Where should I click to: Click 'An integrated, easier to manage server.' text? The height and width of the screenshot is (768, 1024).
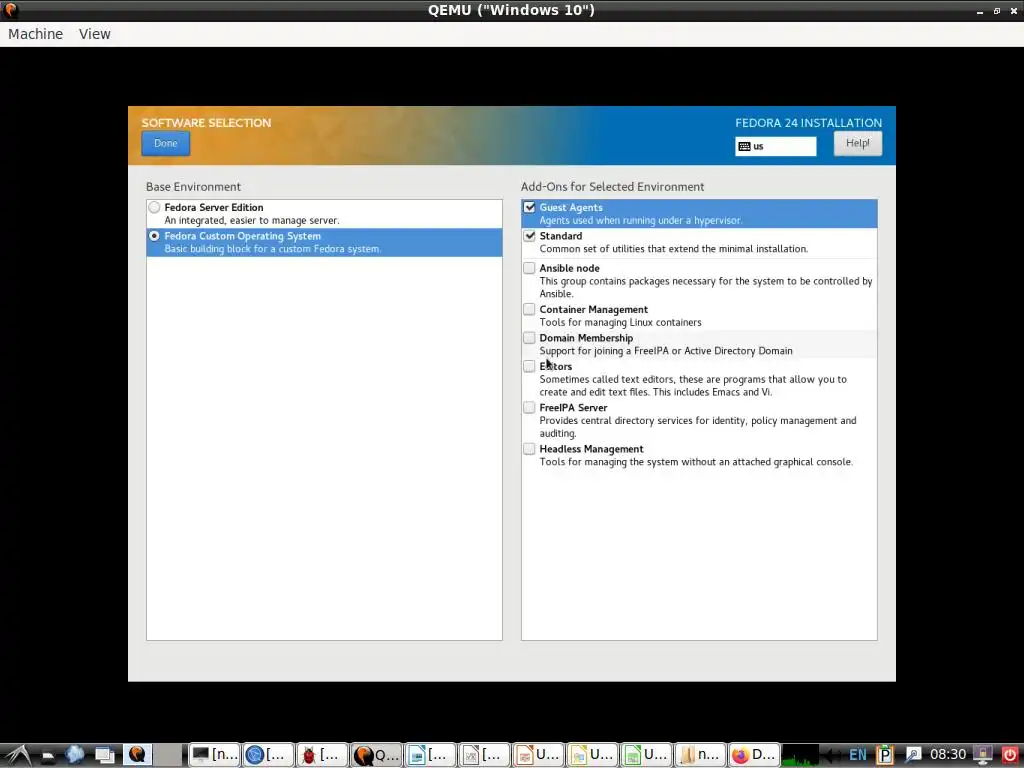[x=252, y=221]
